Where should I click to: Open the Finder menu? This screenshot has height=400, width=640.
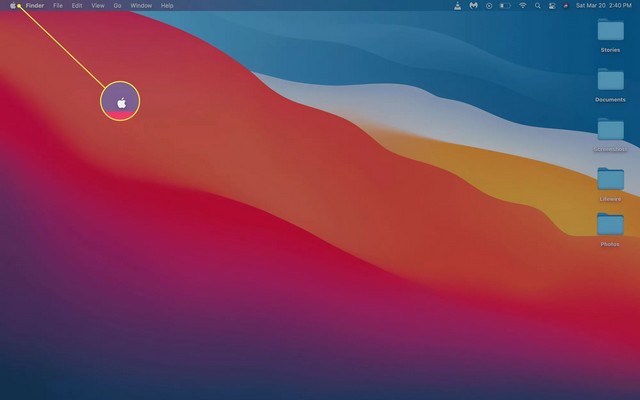point(35,5)
